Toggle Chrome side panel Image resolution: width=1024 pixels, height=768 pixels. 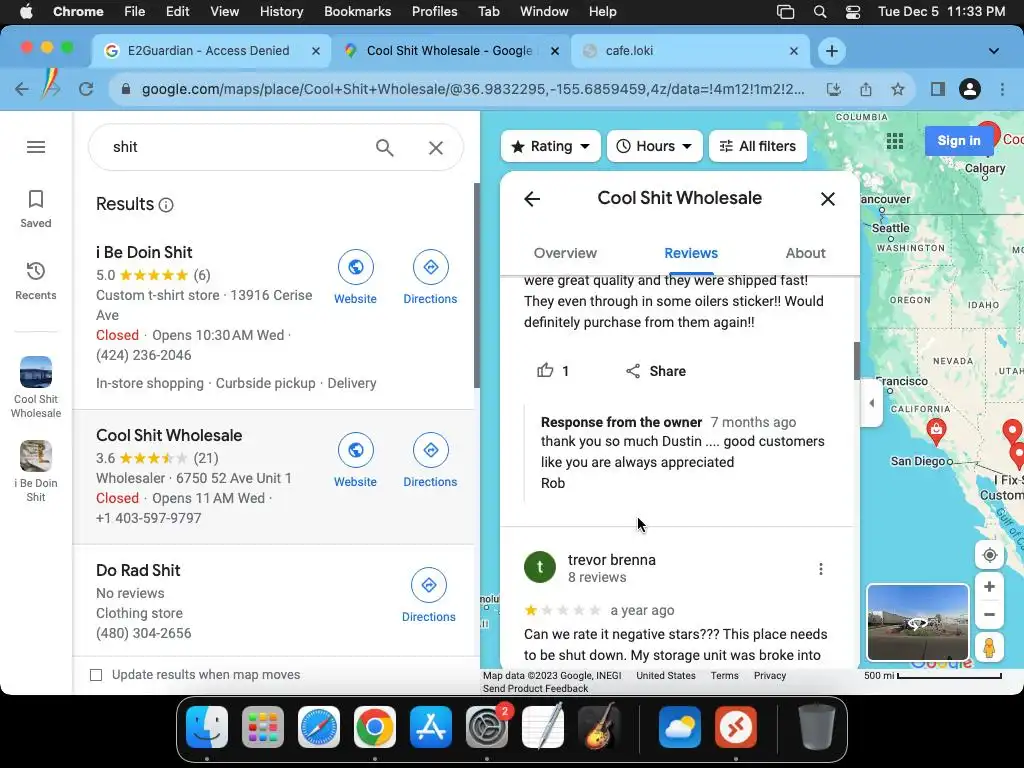[938, 89]
